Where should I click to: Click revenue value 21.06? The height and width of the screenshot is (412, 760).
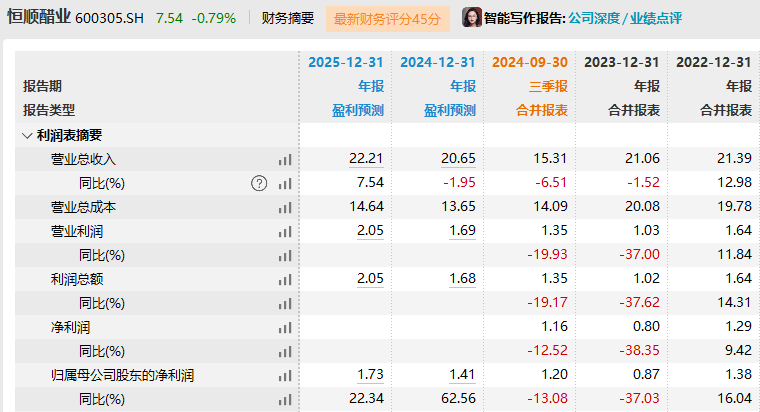(x=642, y=158)
